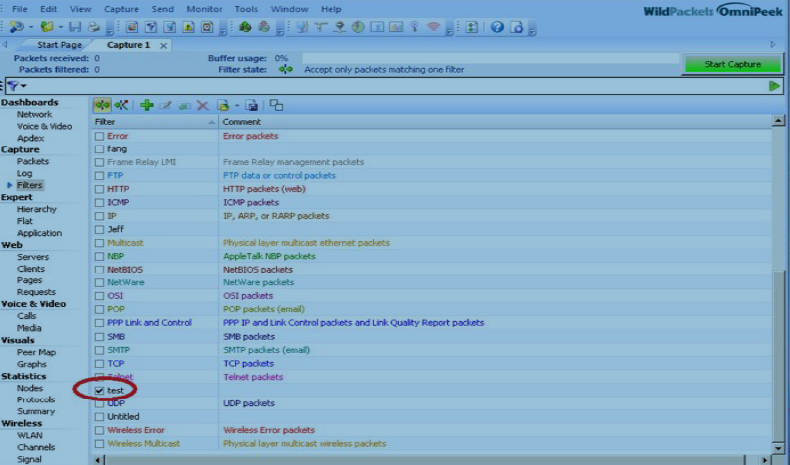This screenshot has width=790, height=465.
Task: Open the Peer Map visual view
Action: 36,352
